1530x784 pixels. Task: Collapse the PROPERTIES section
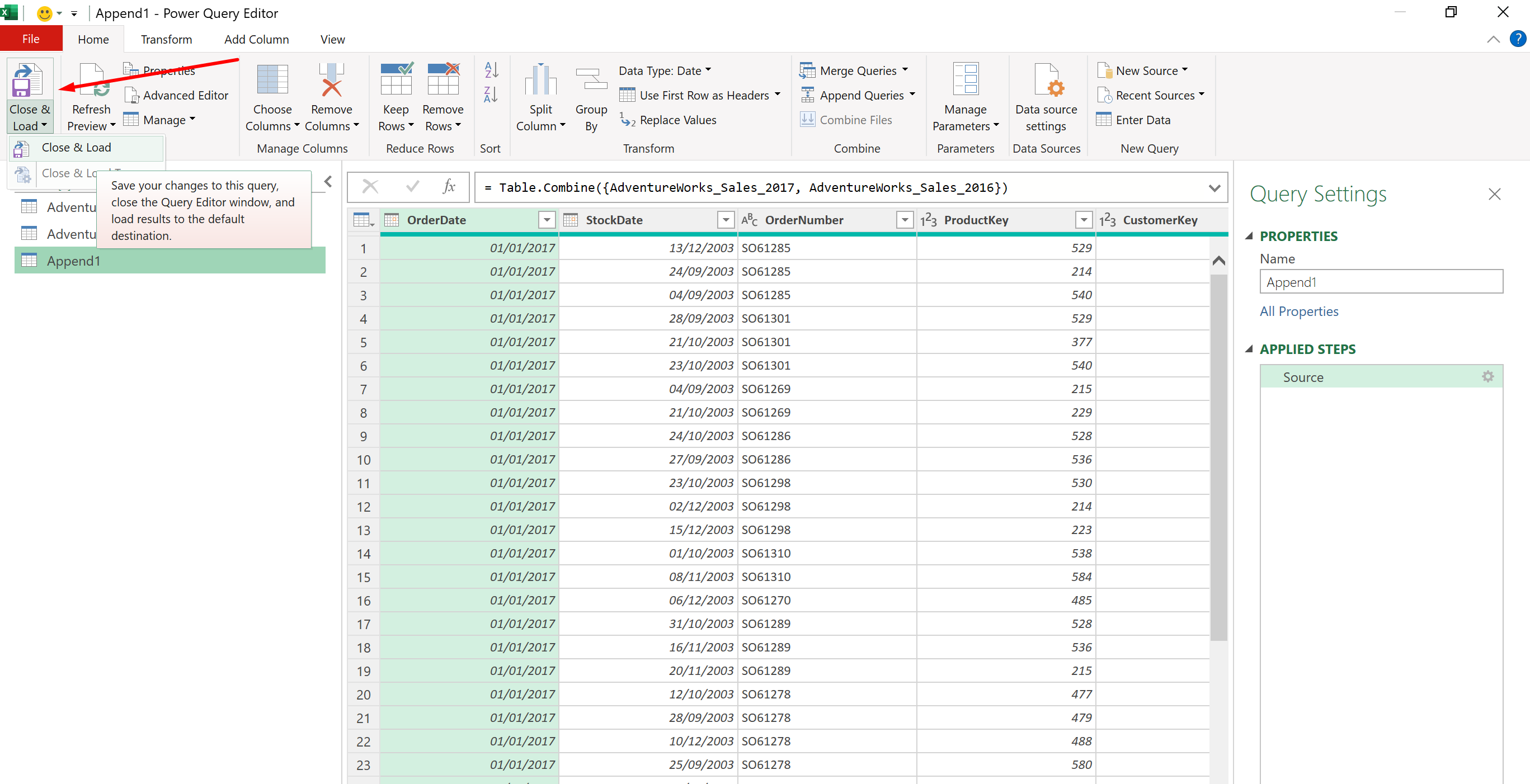pos(1249,236)
